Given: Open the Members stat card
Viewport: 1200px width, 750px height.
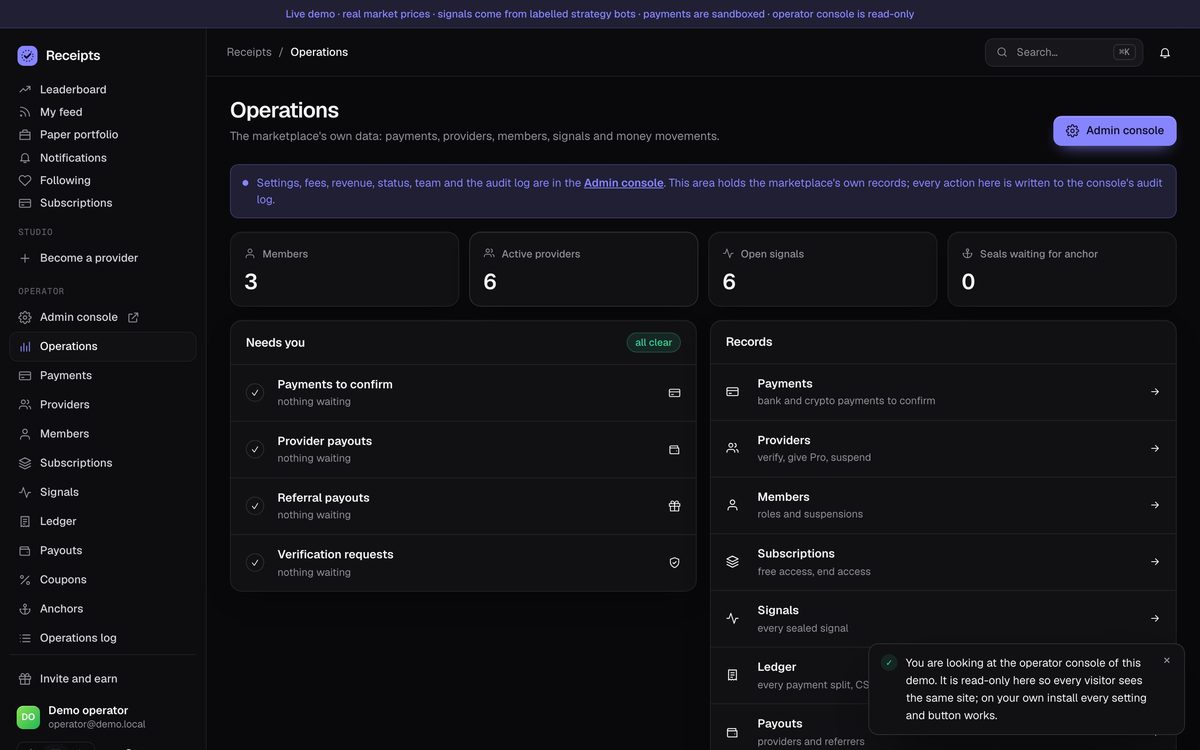Looking at the screenshot, I should coord(344,269).
